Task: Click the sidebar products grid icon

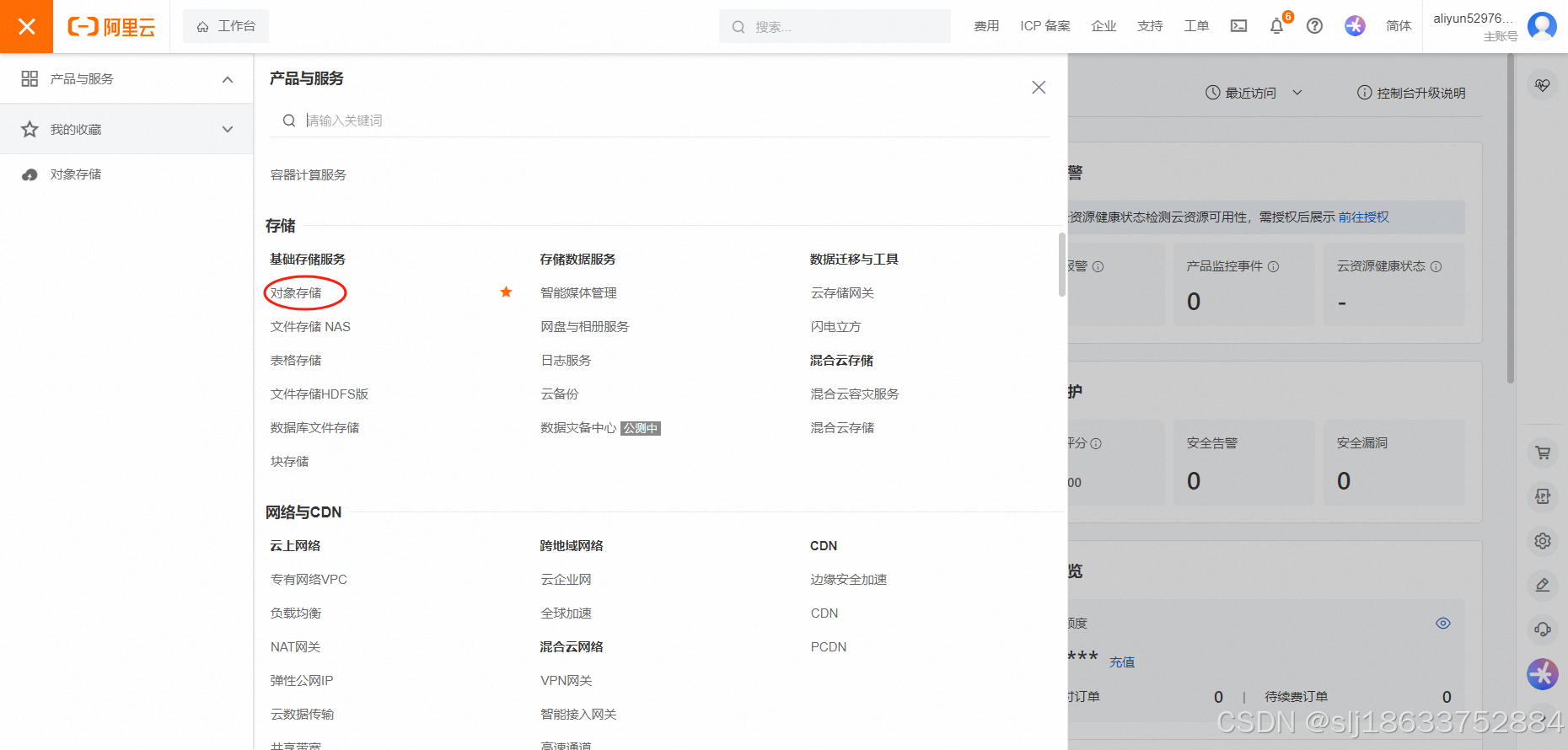Action: tap(30, 78)
